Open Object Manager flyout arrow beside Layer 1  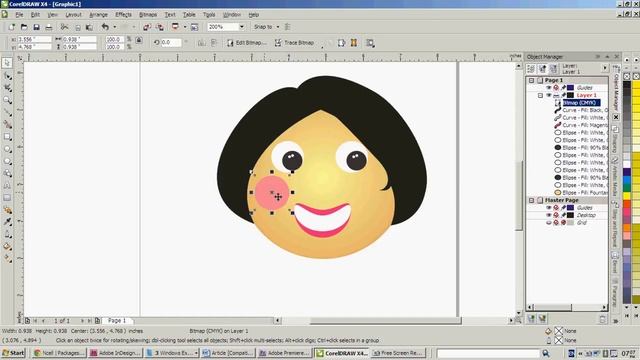click(605, 68)
